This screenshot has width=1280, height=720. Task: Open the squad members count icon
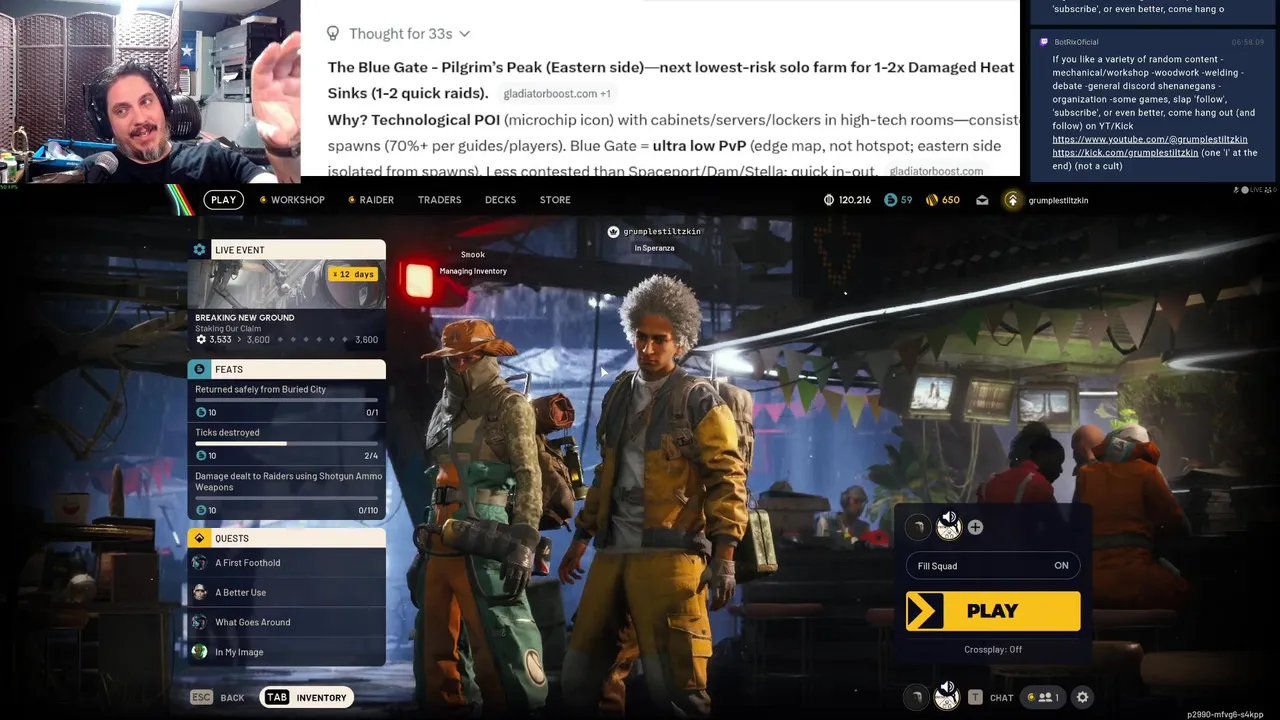click(x=1044, y=697)
